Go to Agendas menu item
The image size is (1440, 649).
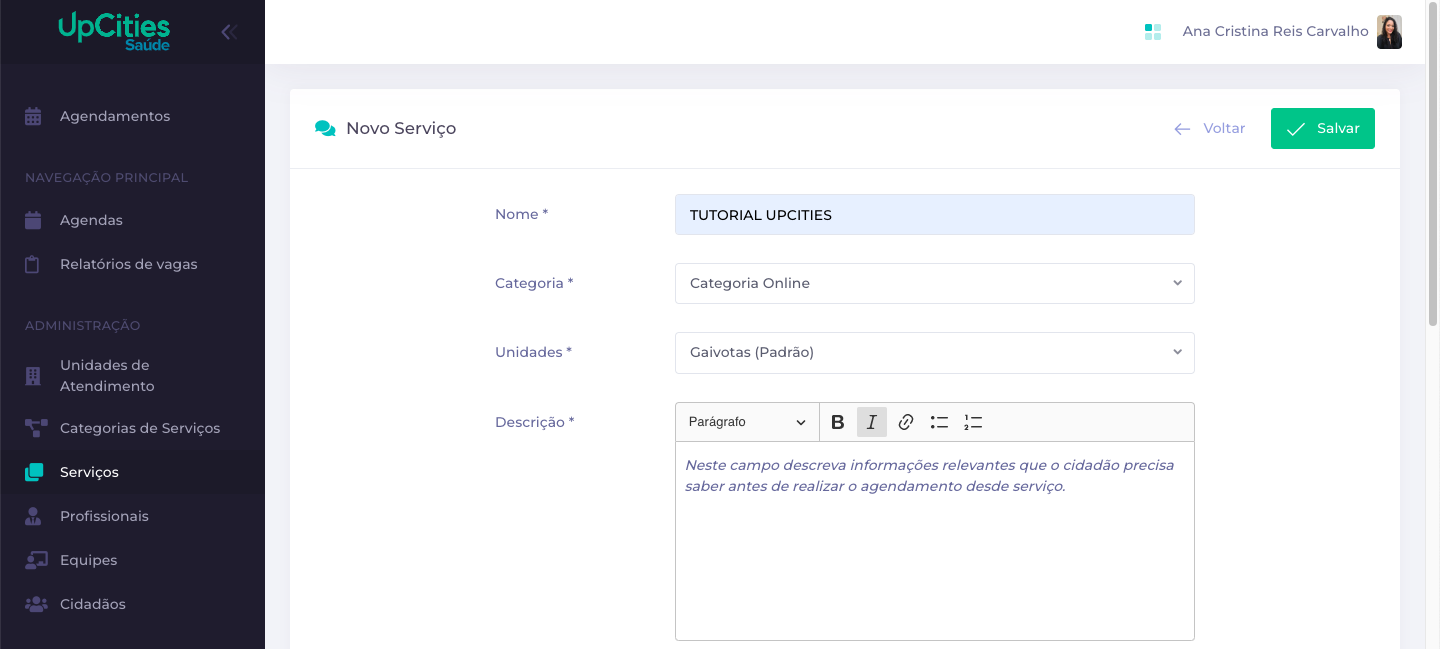coord(91,220)
